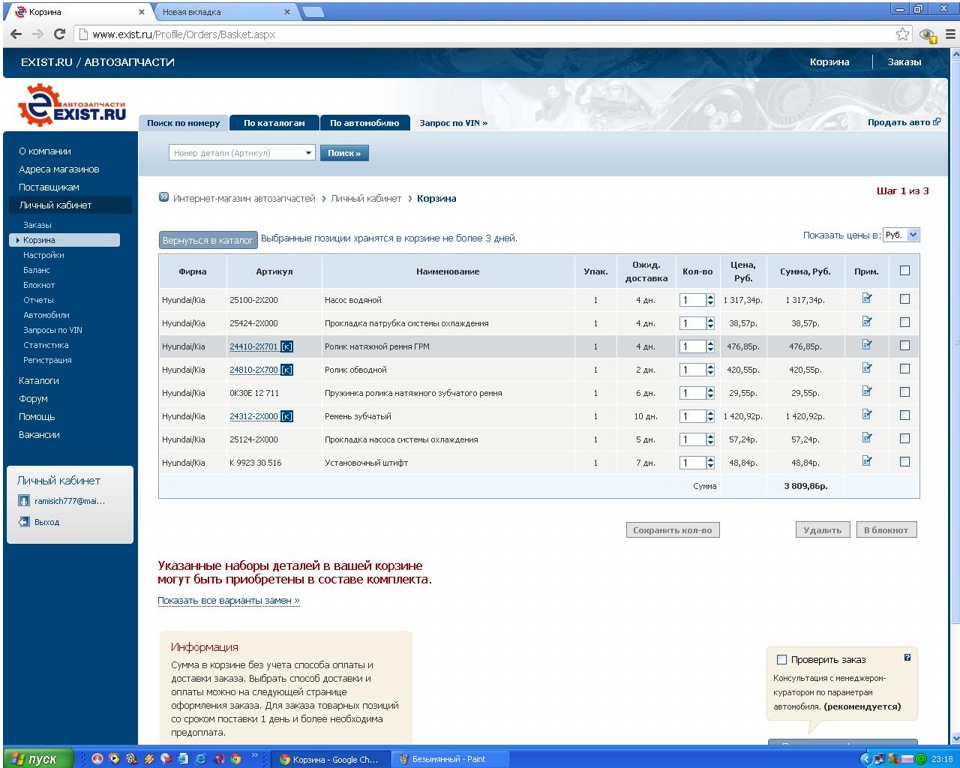Switch to По автомобилю tab
This screenshot has width=960, height=768.
tap(364, 123)
